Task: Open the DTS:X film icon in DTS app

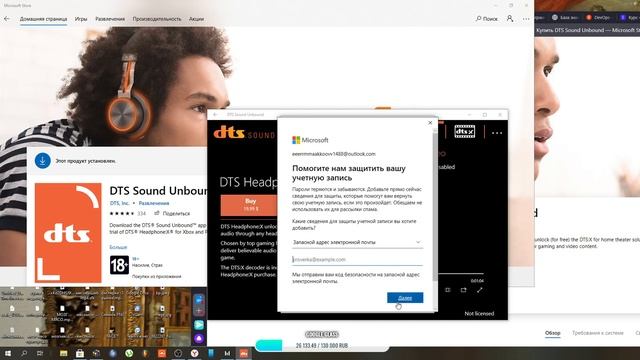Action: tap(464, 132)
